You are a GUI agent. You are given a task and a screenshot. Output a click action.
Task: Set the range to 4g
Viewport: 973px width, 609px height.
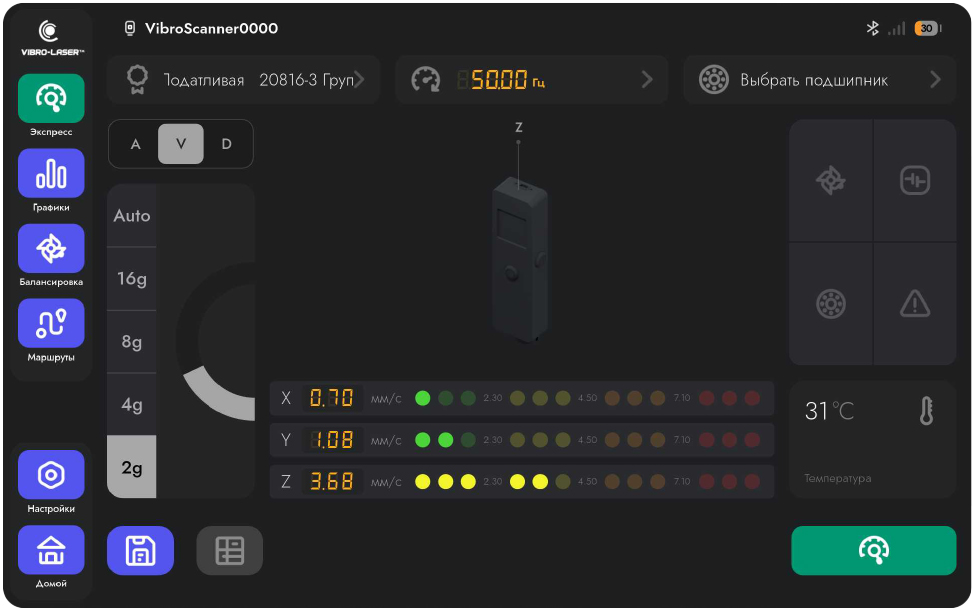[132, 405]
